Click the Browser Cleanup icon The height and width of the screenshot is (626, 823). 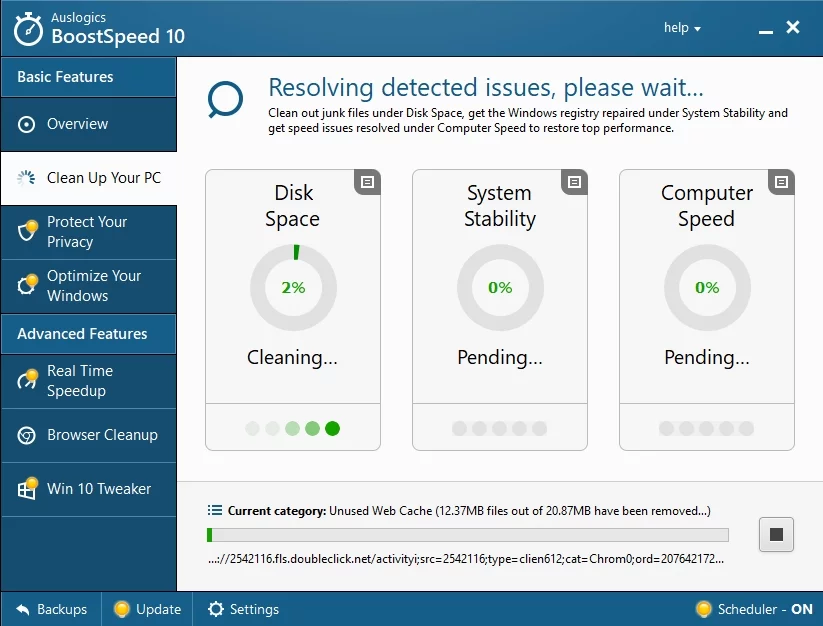click(x=27, y=436)
